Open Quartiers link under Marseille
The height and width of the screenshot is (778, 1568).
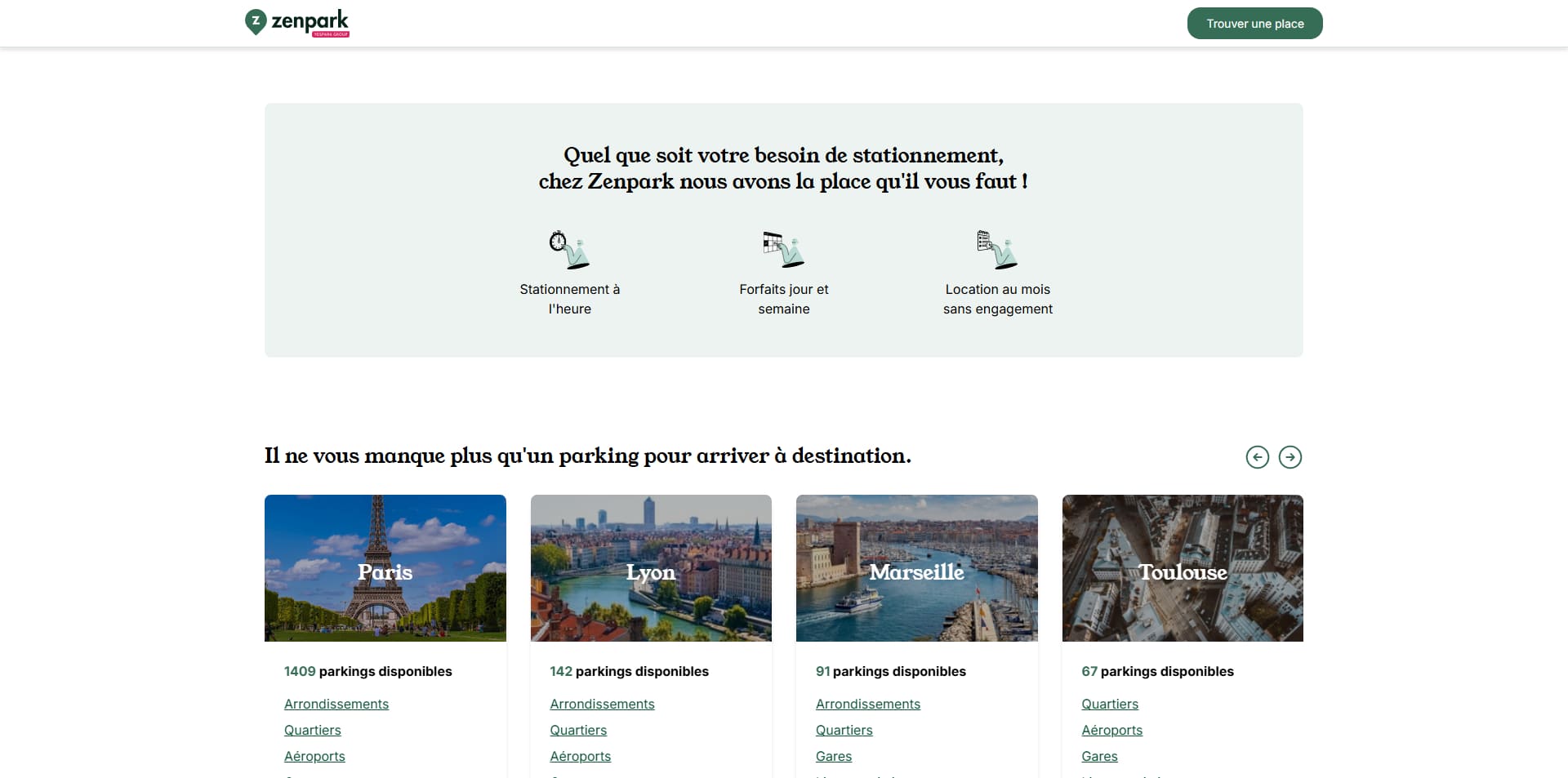click(x=844, y=730)
